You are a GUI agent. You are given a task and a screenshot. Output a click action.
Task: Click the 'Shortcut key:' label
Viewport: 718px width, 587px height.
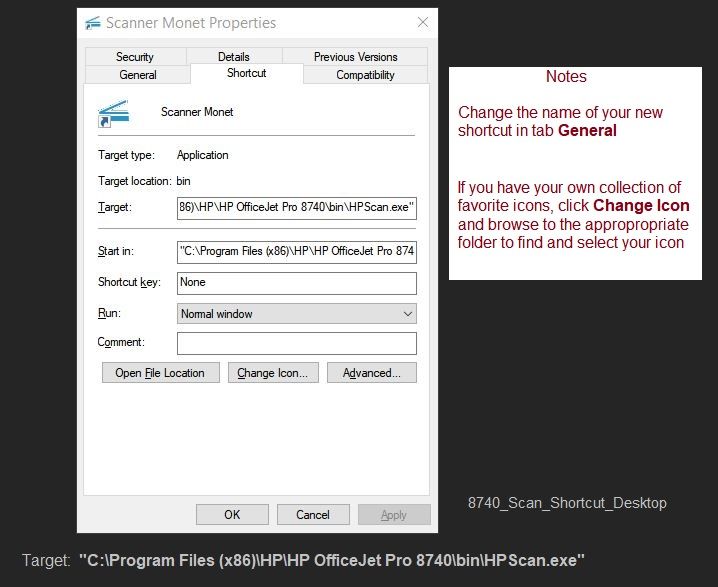click(x=129, y=282)
